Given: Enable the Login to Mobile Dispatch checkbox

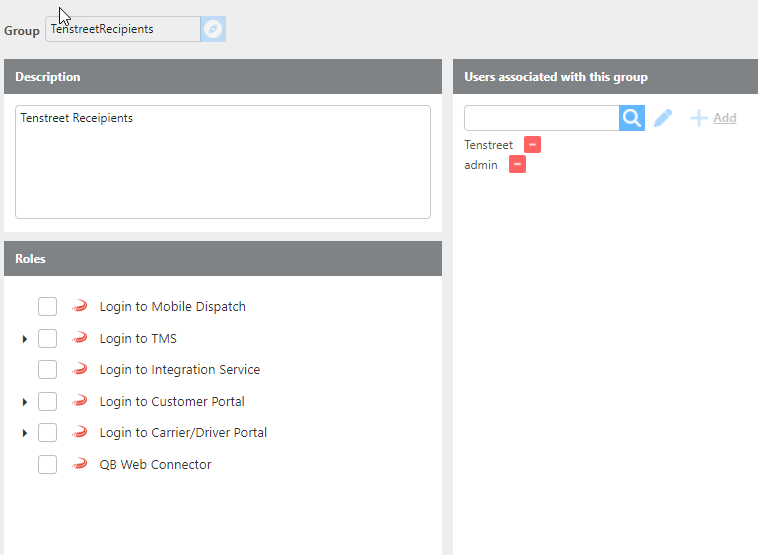Looking at the screenshot, I should 47,307.
